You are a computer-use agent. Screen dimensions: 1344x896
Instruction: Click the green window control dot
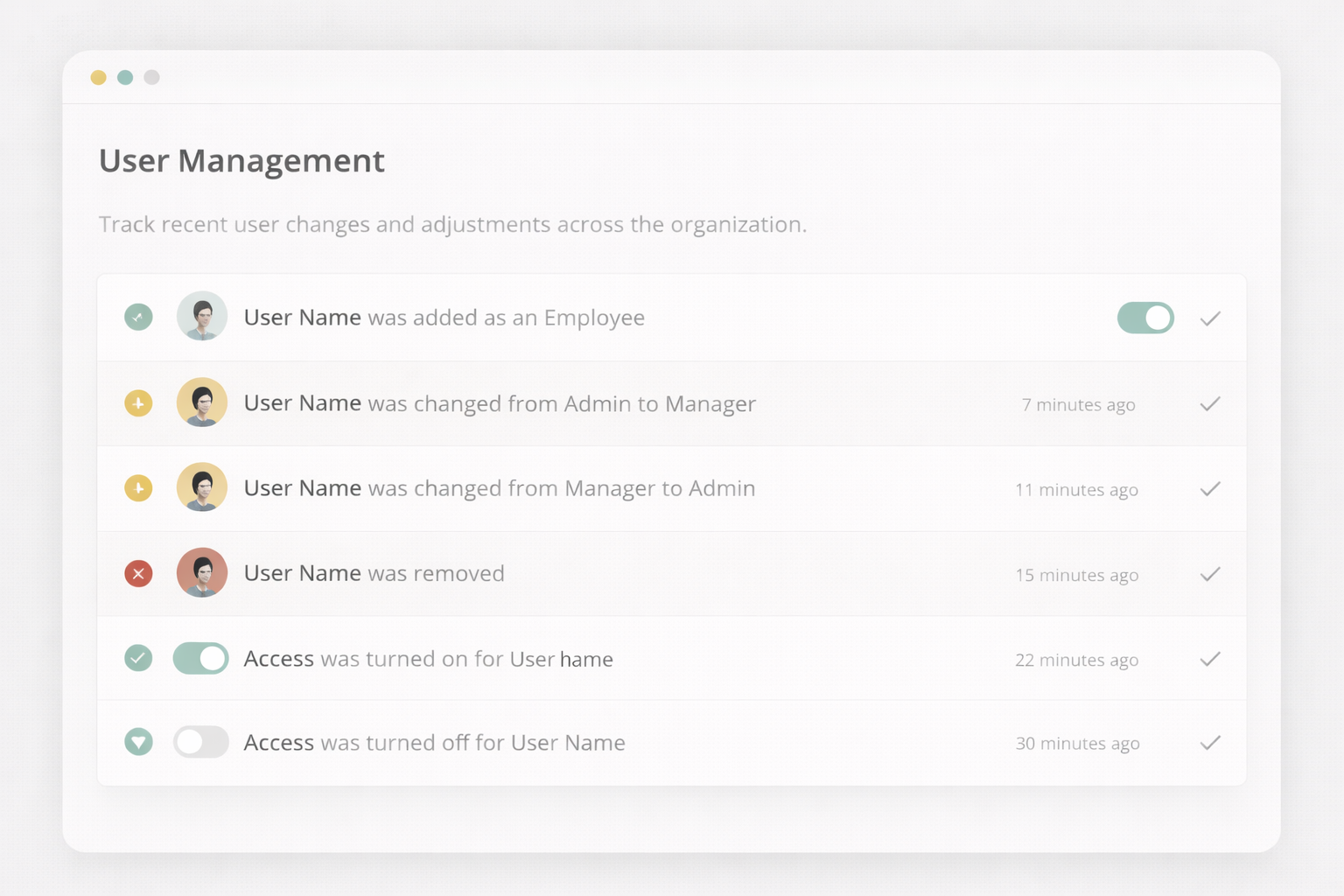(x=125, y=77)
